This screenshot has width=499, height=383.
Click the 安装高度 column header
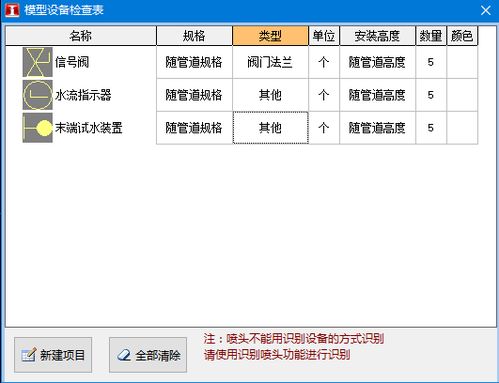pos(377,36)
